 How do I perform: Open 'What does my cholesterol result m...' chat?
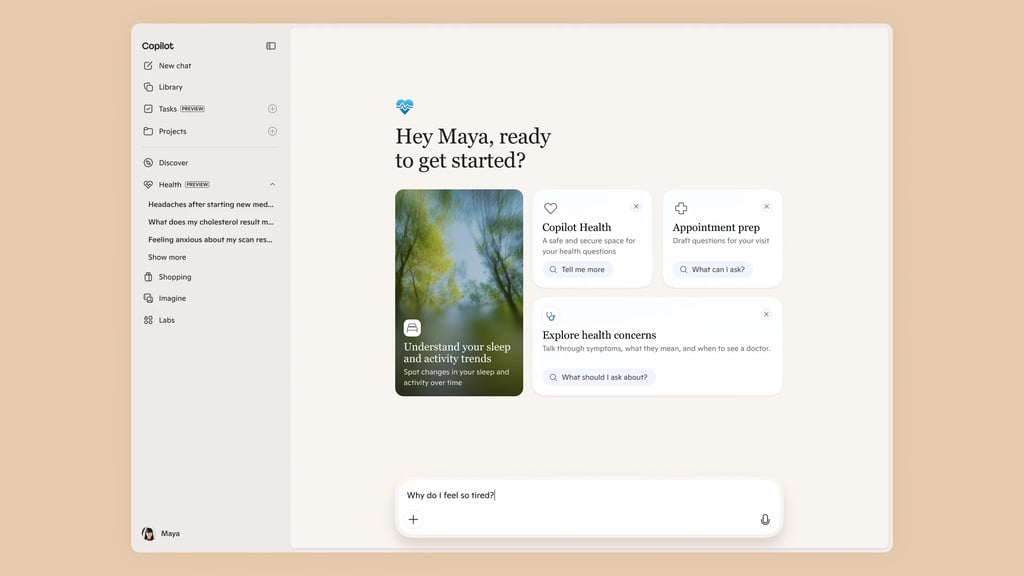[x=210, y=222]
